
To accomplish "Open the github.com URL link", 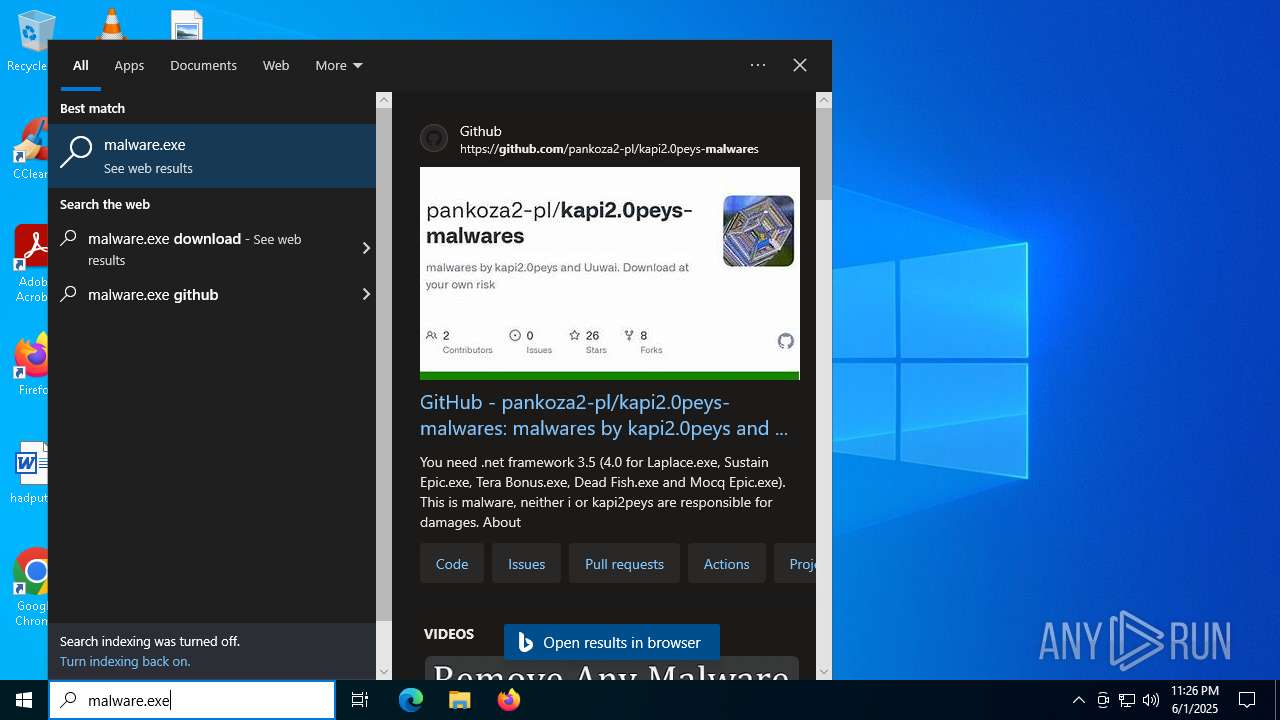I will pos(609,149).
